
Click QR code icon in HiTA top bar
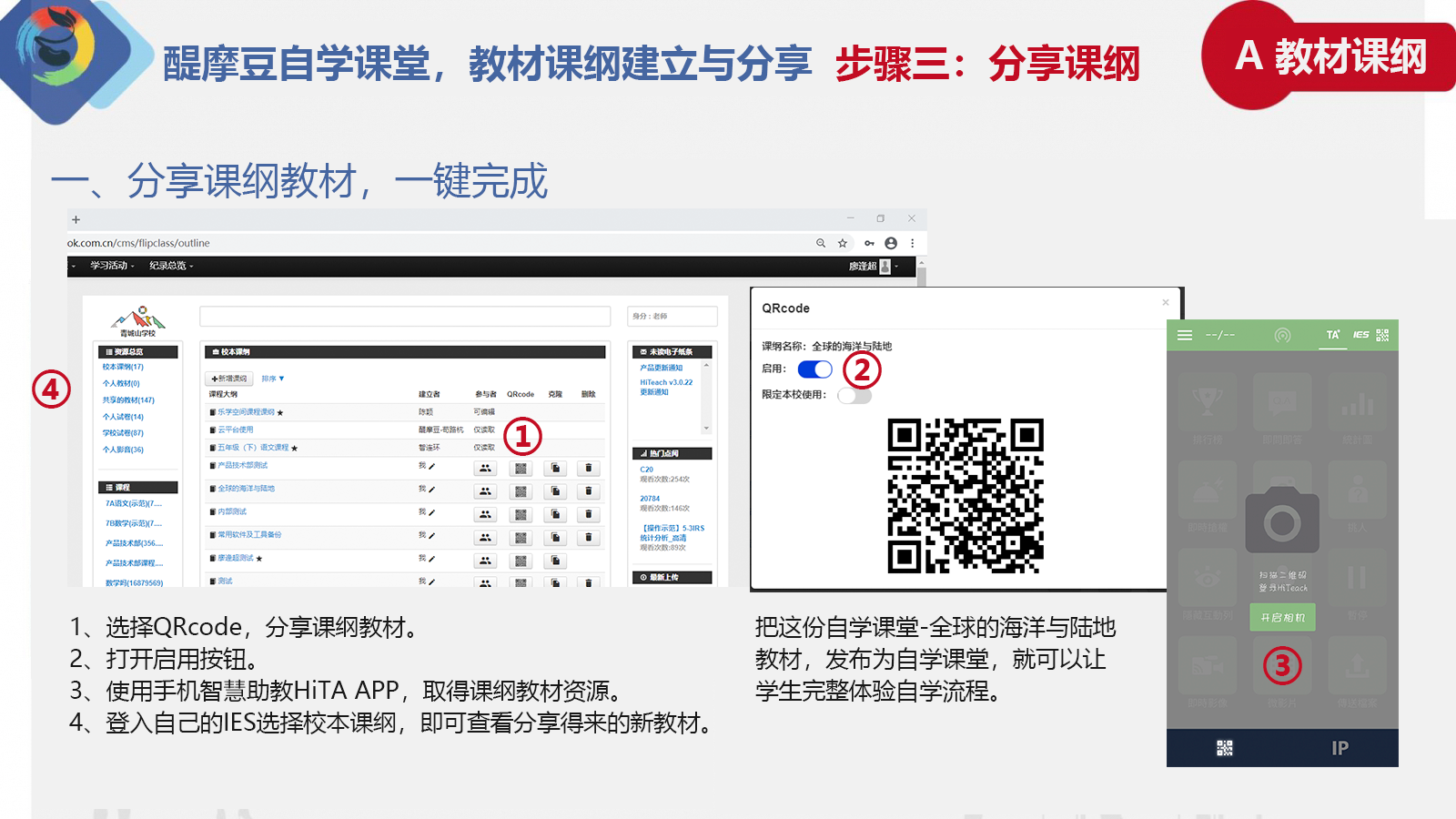1382,335
